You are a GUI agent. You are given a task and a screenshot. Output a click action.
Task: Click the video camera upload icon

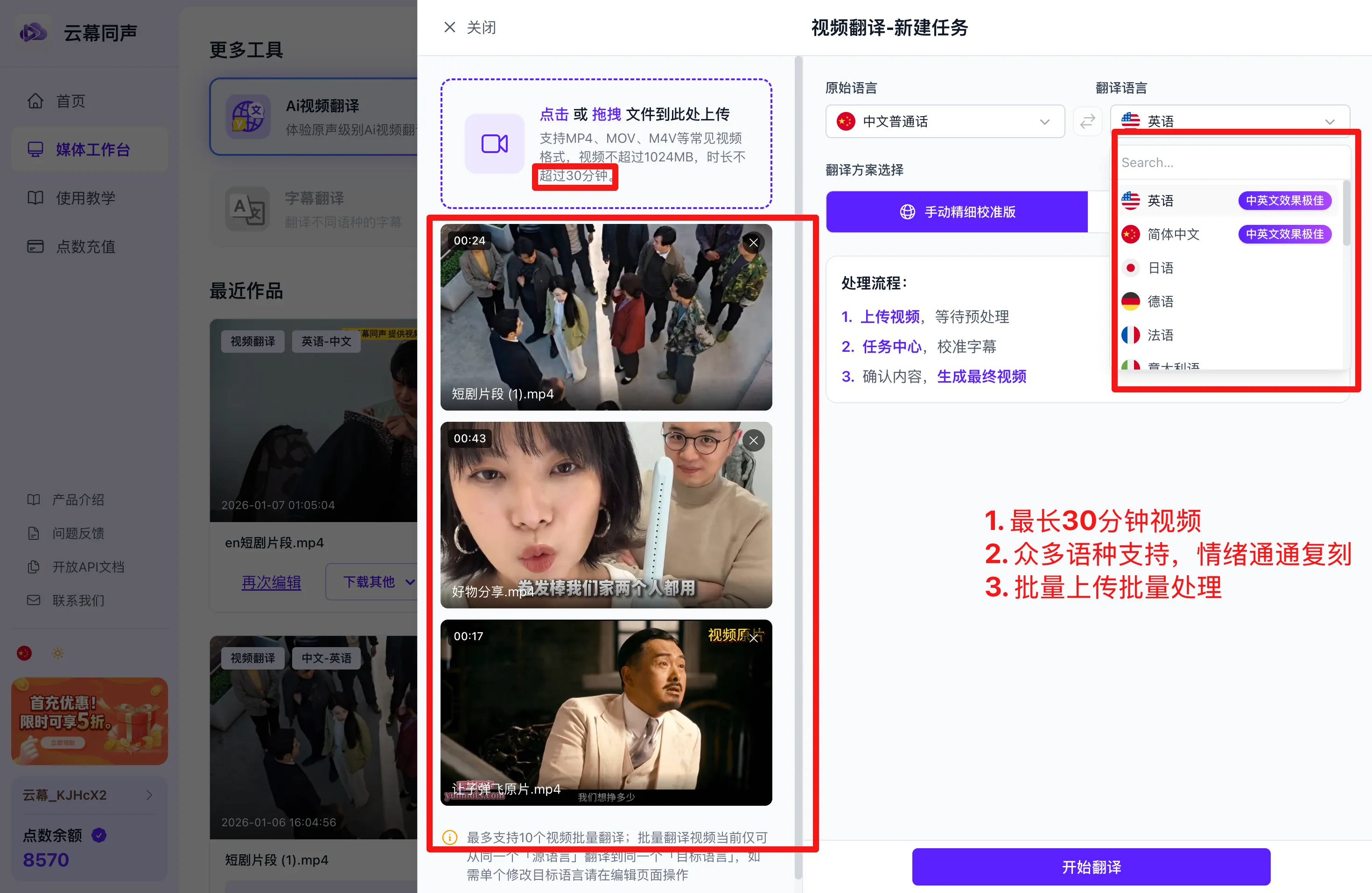[x=495, y=144]
